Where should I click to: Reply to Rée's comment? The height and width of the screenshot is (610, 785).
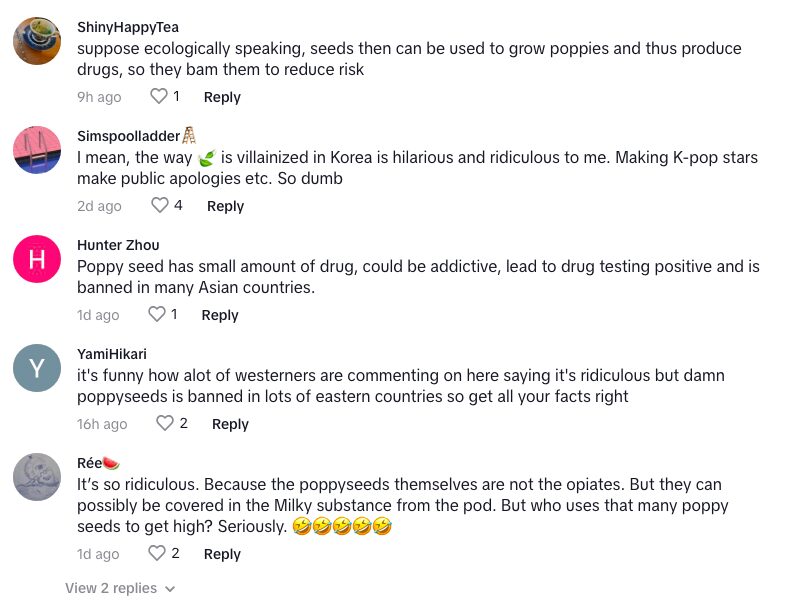tap(222, 554)
